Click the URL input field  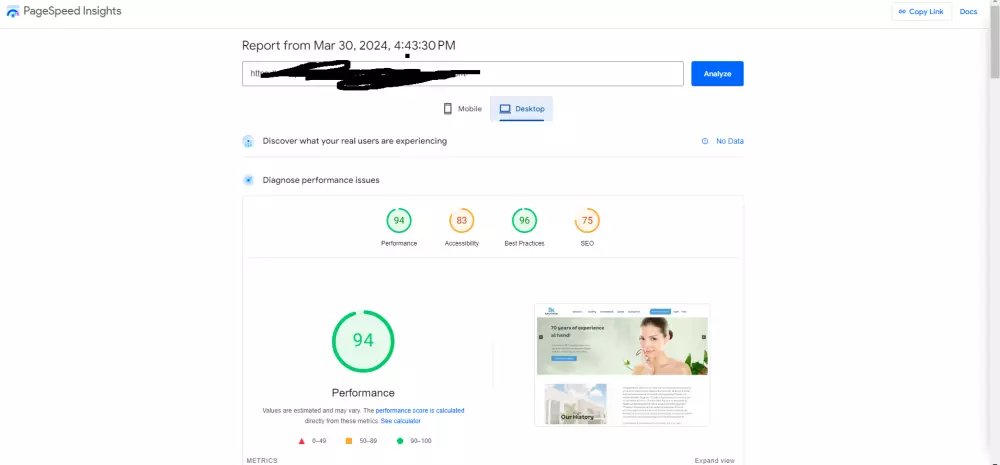pos(462,73)
